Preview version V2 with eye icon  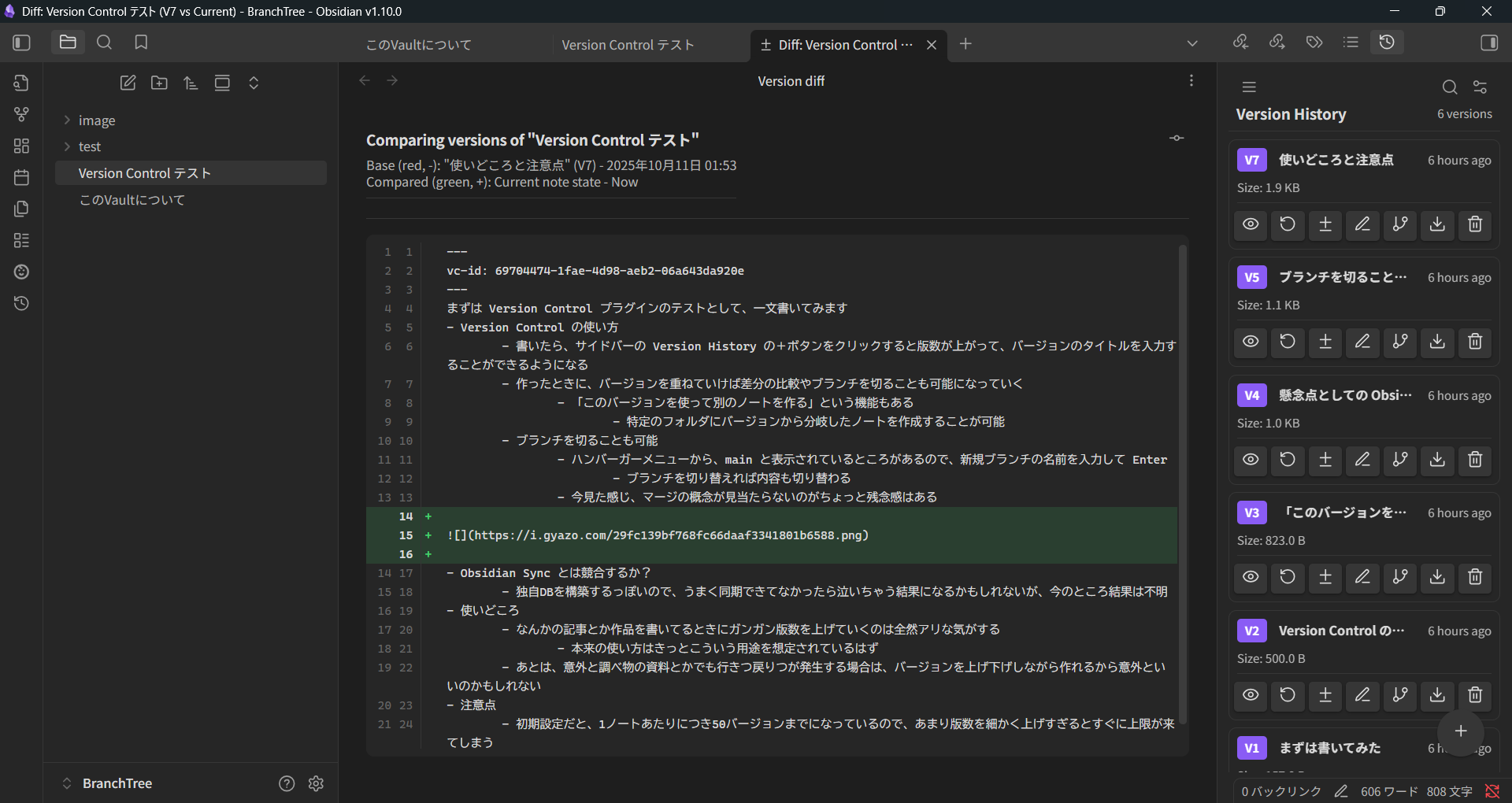1251,695
